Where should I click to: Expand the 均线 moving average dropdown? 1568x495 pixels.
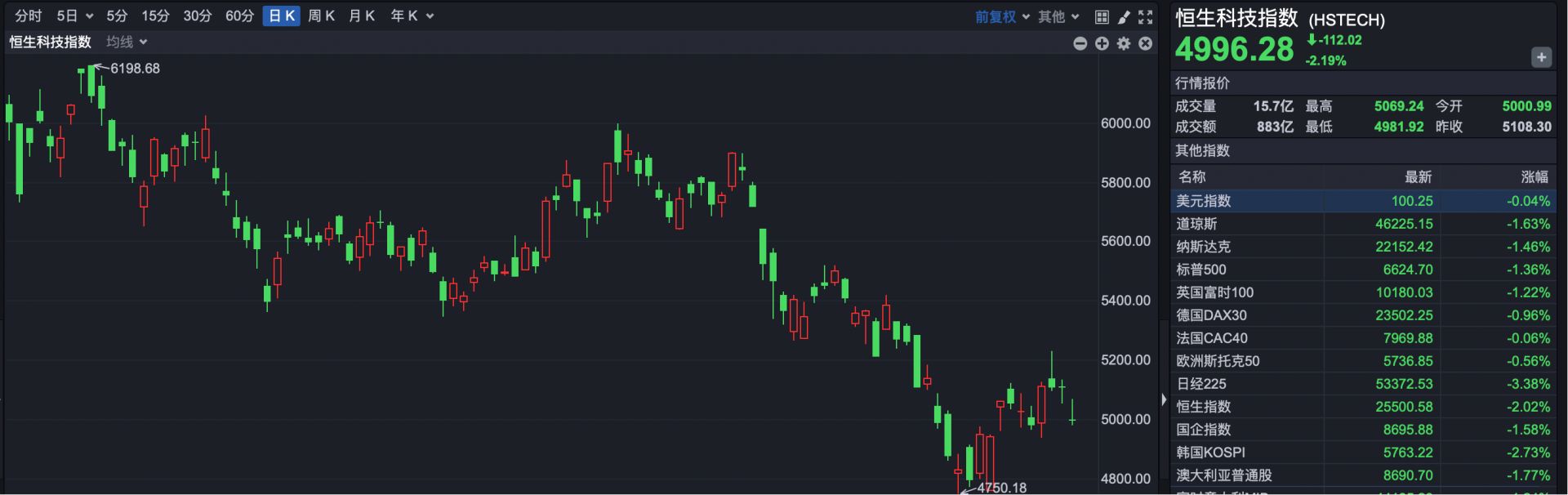[127, 42]
